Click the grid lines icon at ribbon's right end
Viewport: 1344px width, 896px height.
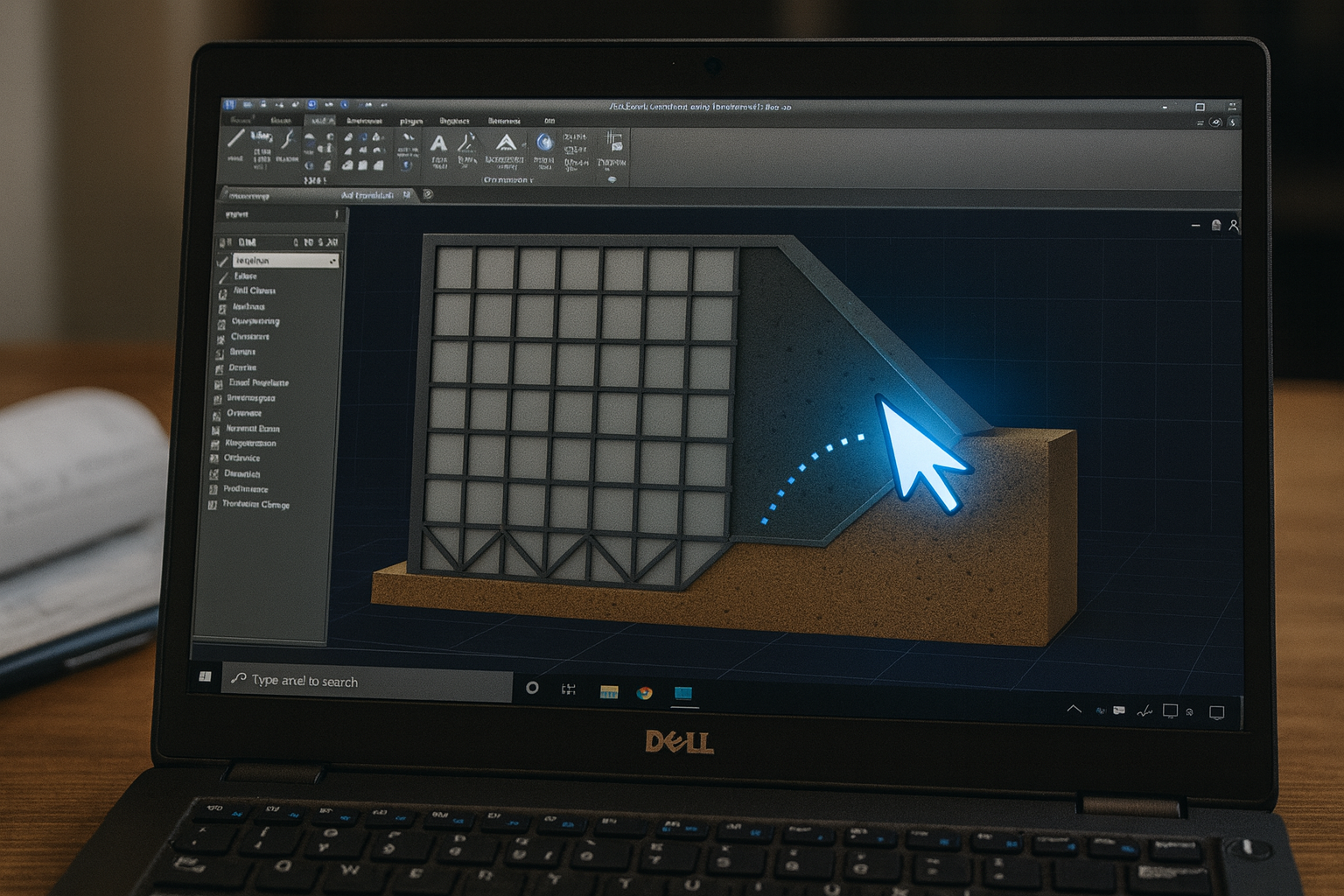click(x=613, y=142)
